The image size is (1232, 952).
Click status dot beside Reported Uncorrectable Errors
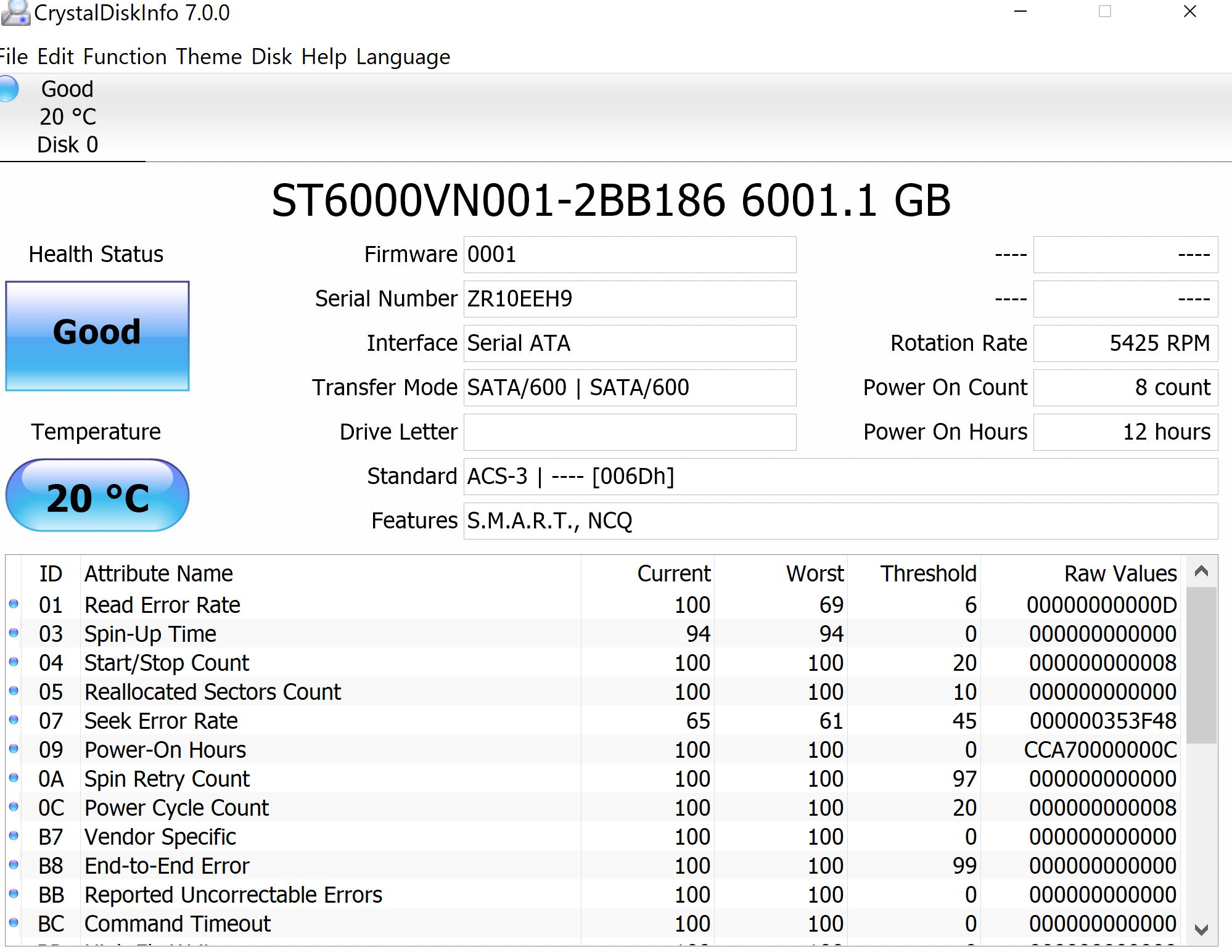click(14, 893)
